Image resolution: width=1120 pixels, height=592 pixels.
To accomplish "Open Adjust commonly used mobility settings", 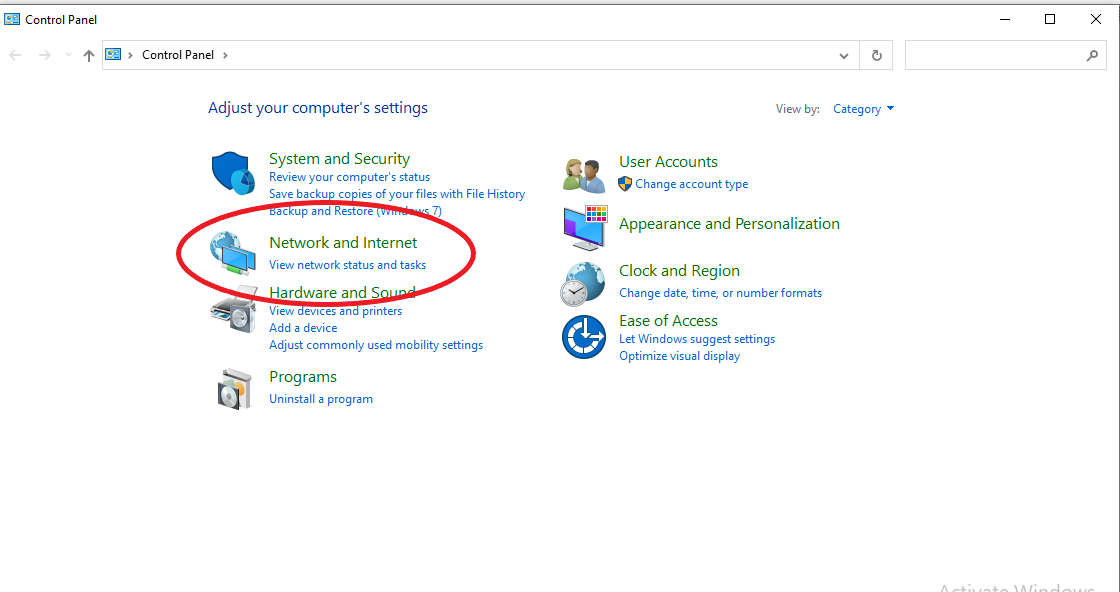I will pyautogui.click(x=376, y=345).
